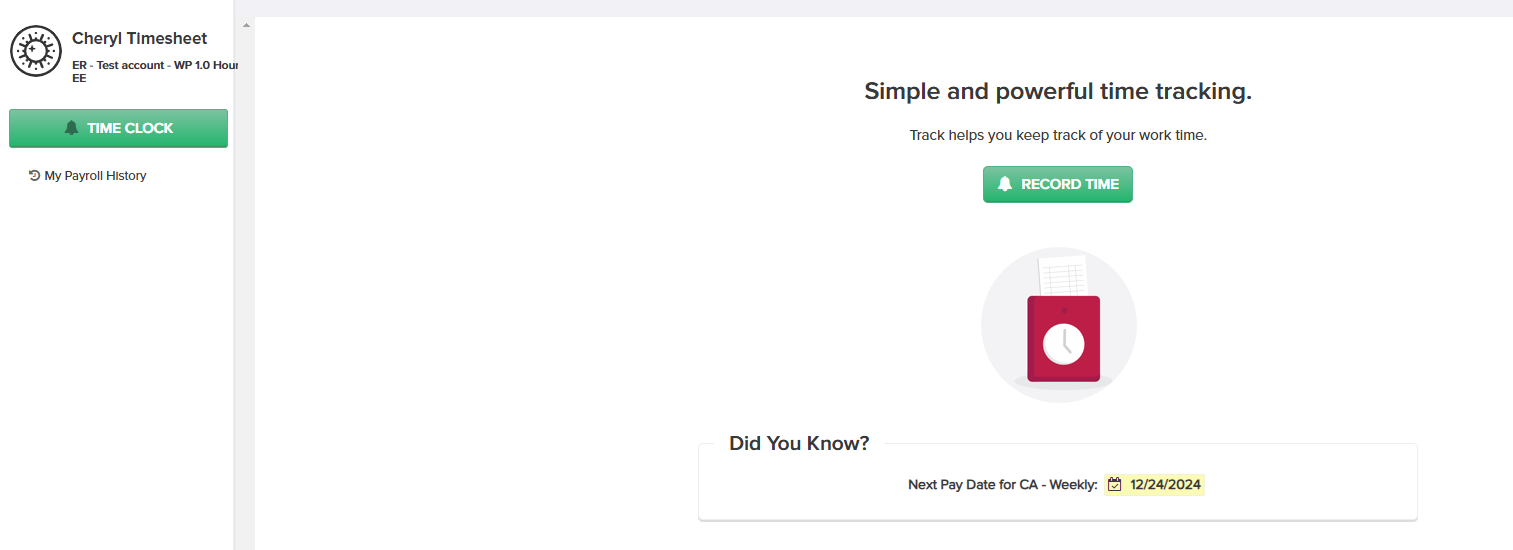Image resolution: width=1513 pixels, height=550 pixels.
Task: Click the scrollbar up arrow
Action: click(x=246, y=24)
